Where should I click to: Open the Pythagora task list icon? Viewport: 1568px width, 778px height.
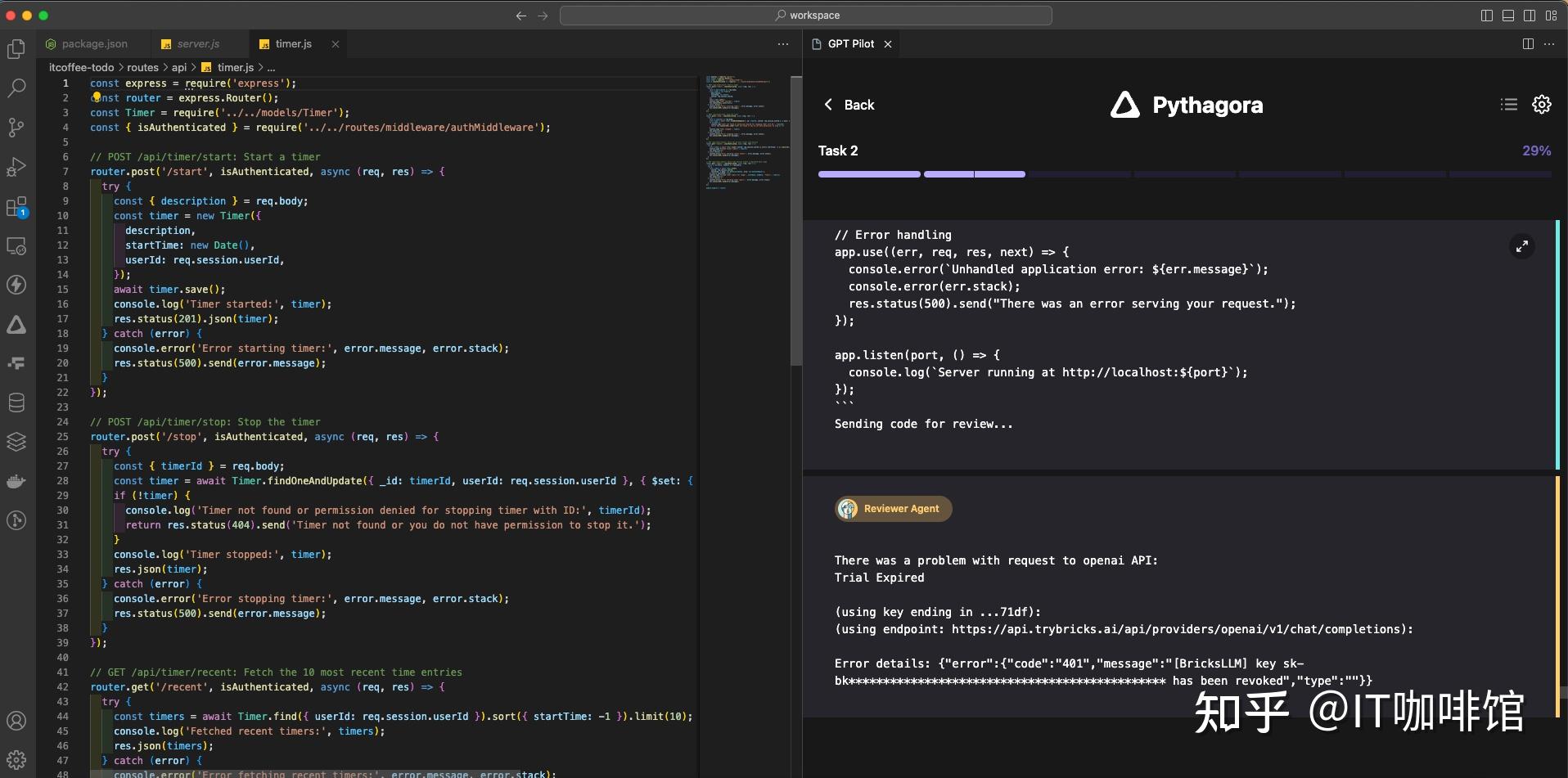1508,105
